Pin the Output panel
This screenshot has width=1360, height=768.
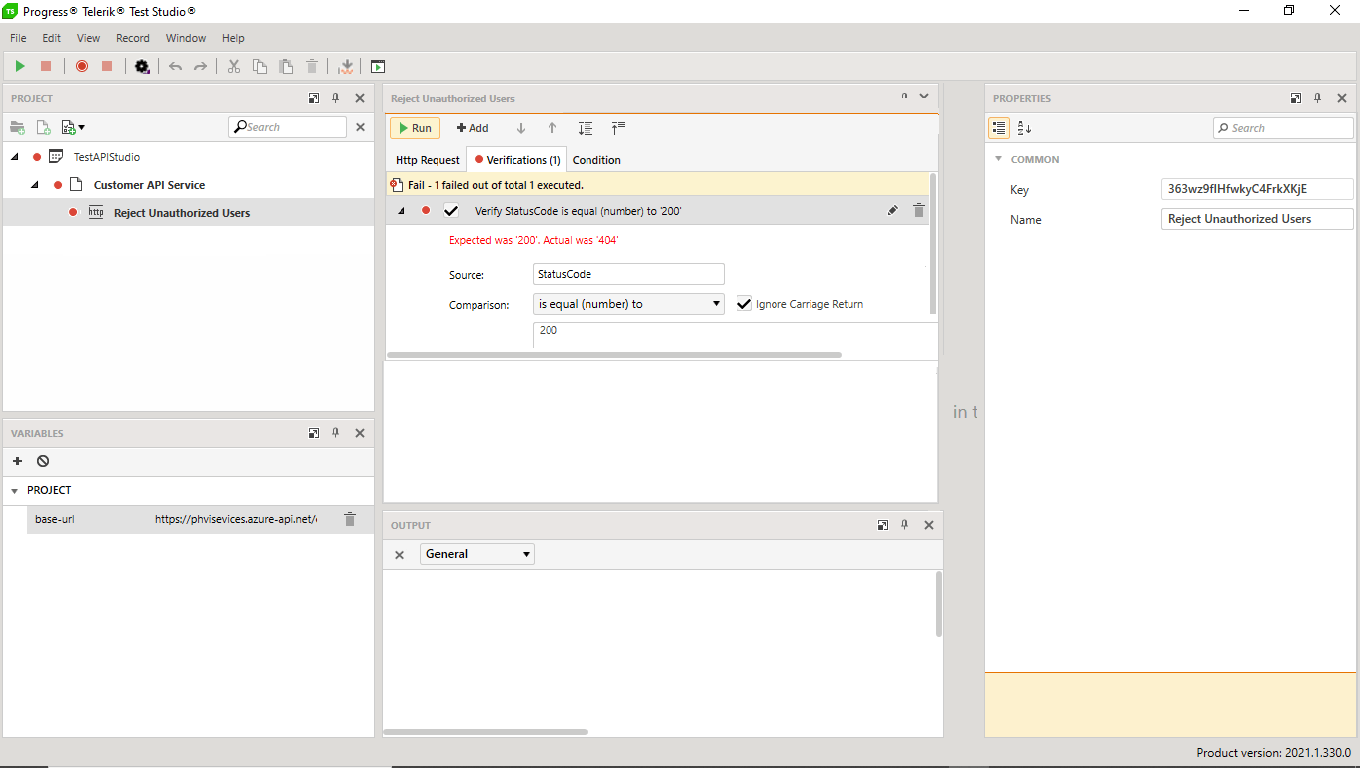(905, 525)
